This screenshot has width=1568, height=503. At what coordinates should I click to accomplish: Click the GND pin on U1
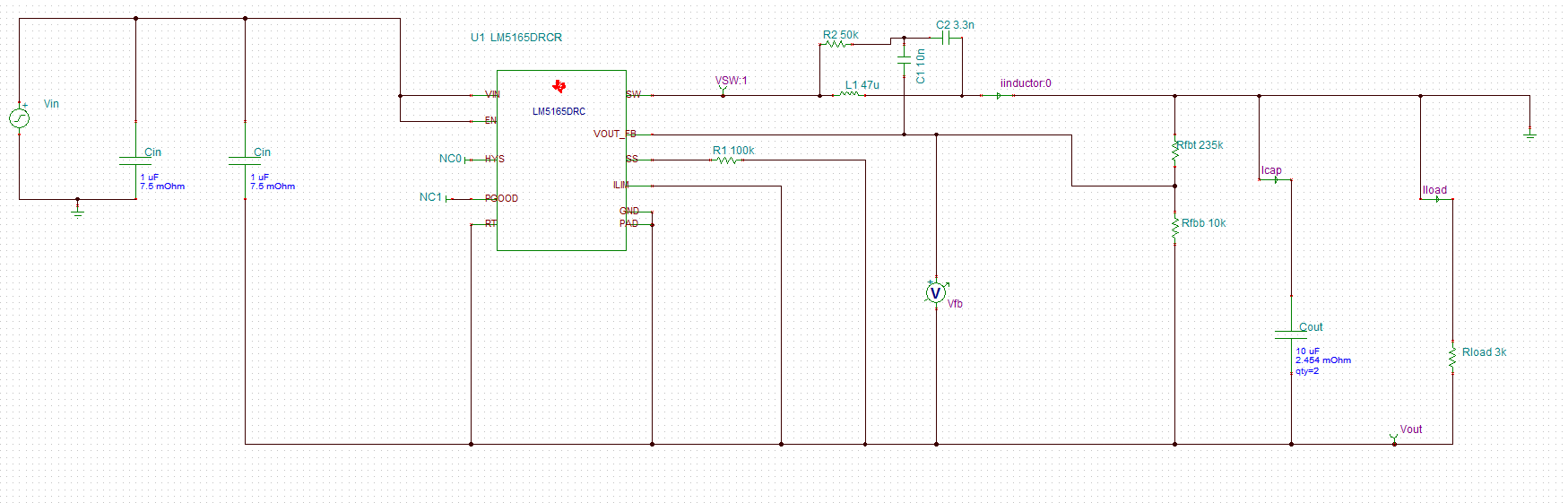pyautogui.click(x=629, y=211)
